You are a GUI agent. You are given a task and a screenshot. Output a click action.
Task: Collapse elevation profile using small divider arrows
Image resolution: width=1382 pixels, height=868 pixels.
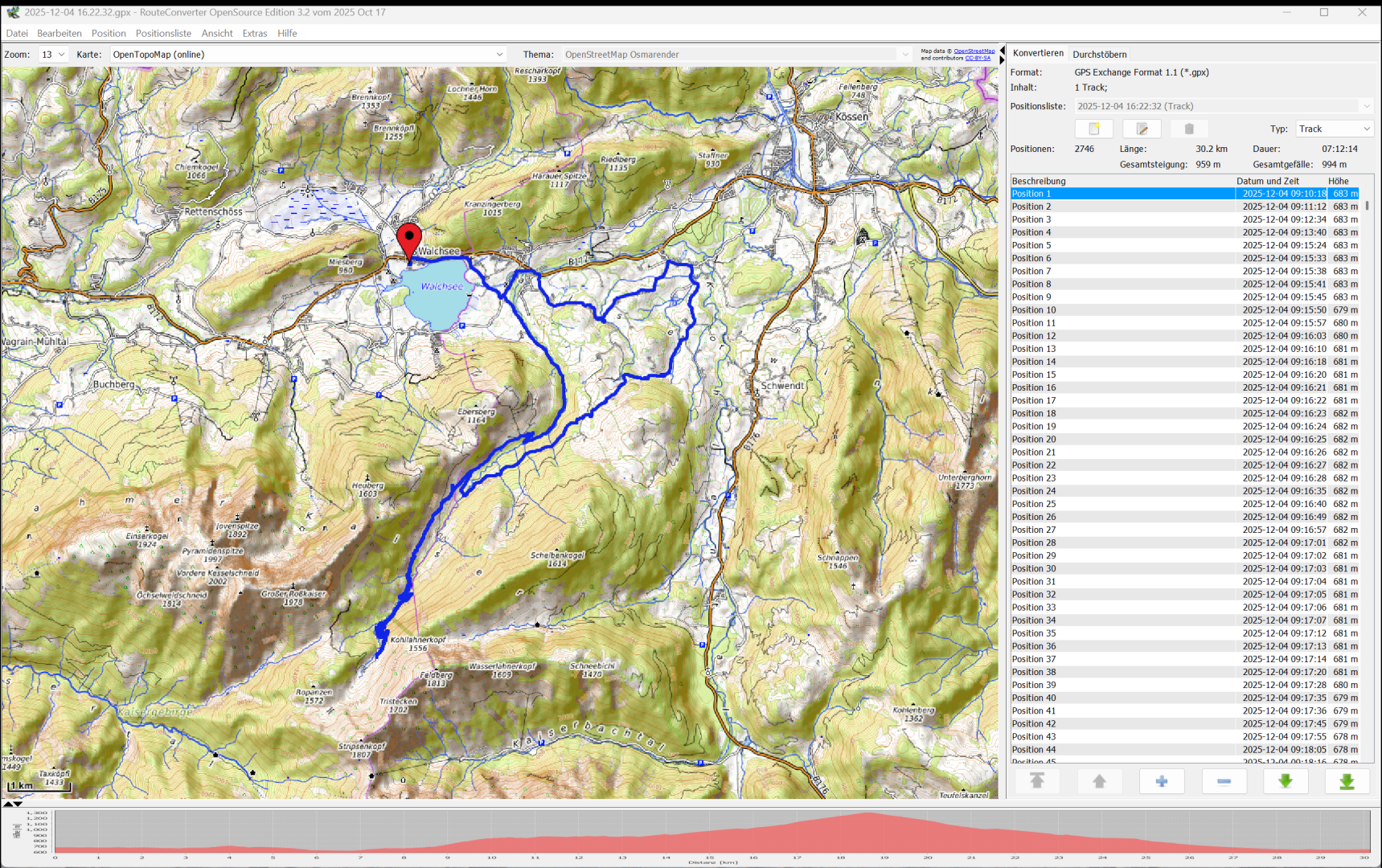click(x=18, y=804)
